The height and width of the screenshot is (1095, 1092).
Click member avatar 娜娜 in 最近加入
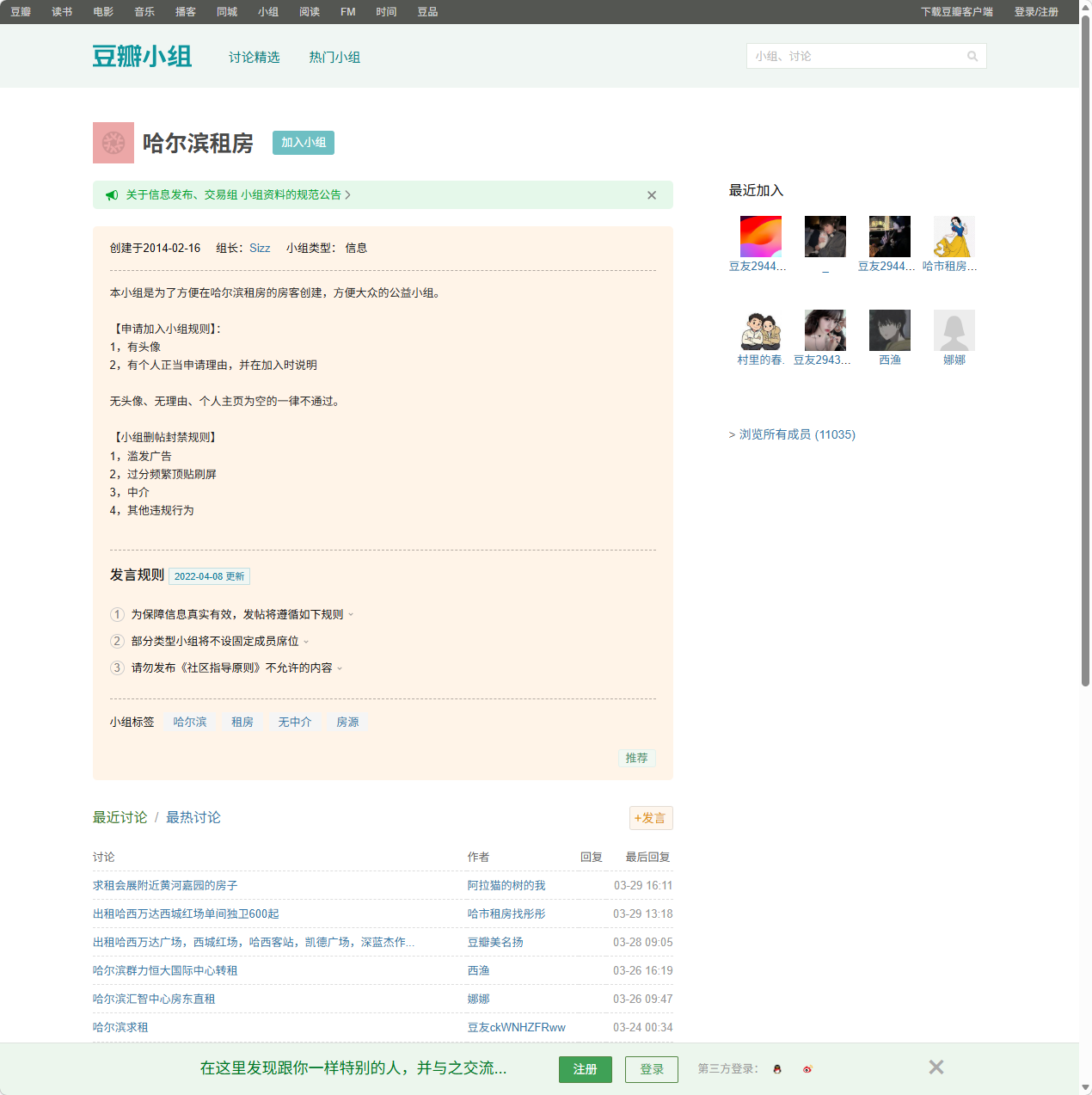(x=954, y=330)
